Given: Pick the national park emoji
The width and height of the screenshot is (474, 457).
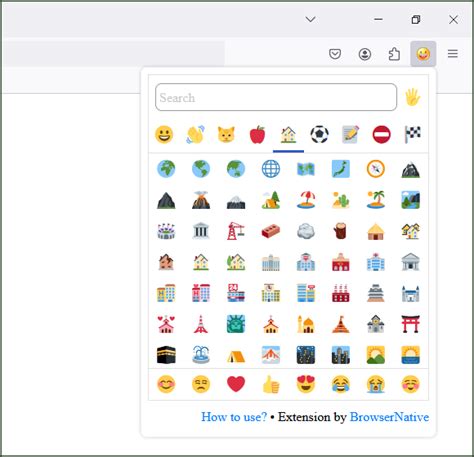Looking at the screenshot, I should 410,200.
